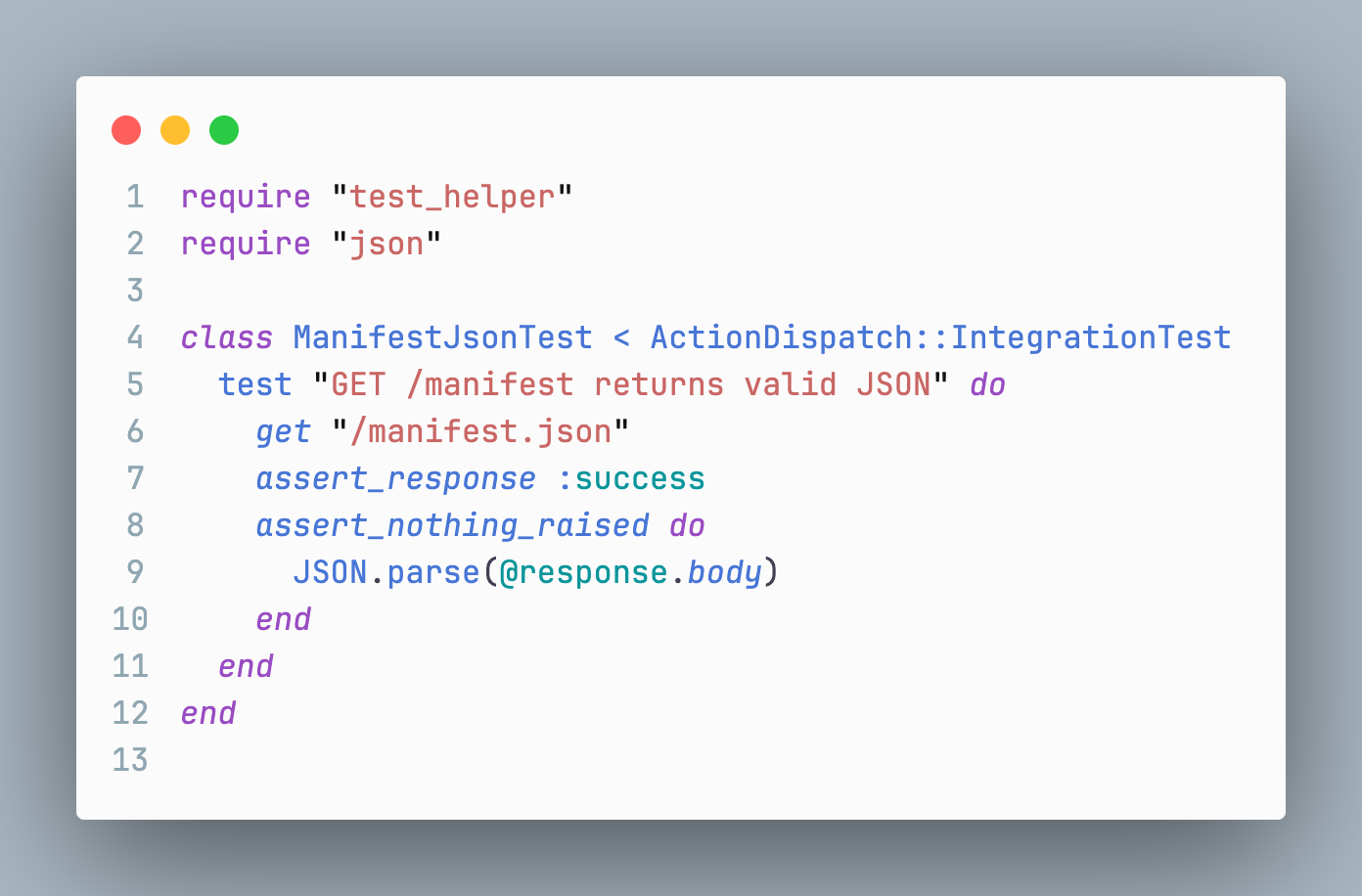1362x896 pixels.
Task: Click assert_nothing_raised on line 8
Action: (x=452, y=525)
